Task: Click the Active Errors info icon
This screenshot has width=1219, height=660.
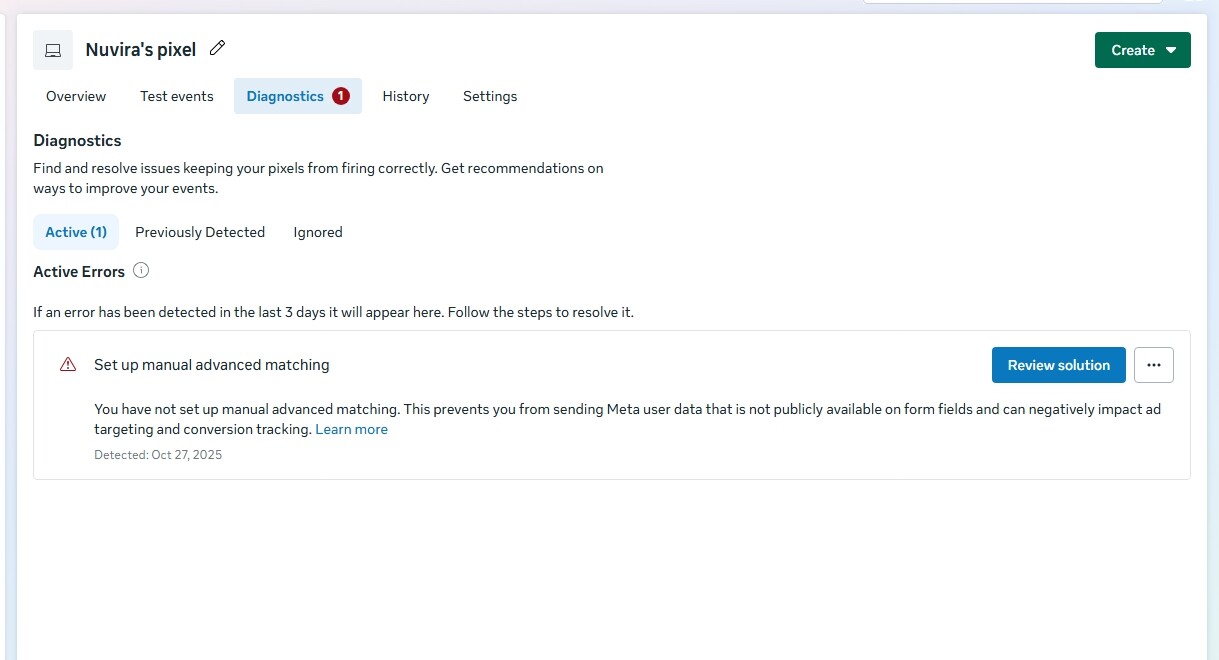Action: [x=141, y=271]
